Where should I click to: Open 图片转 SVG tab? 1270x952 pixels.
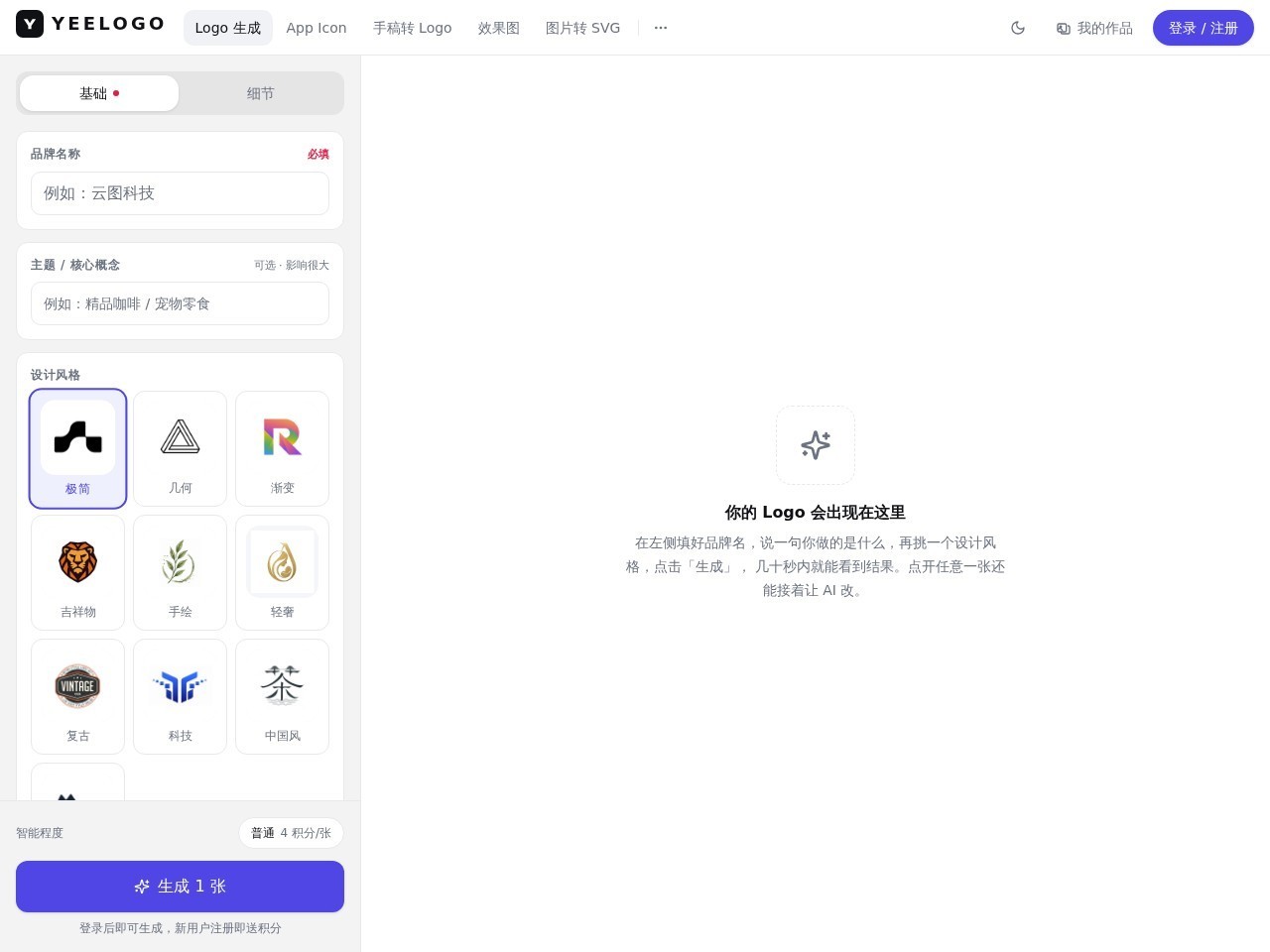click(x=582, y=28)
